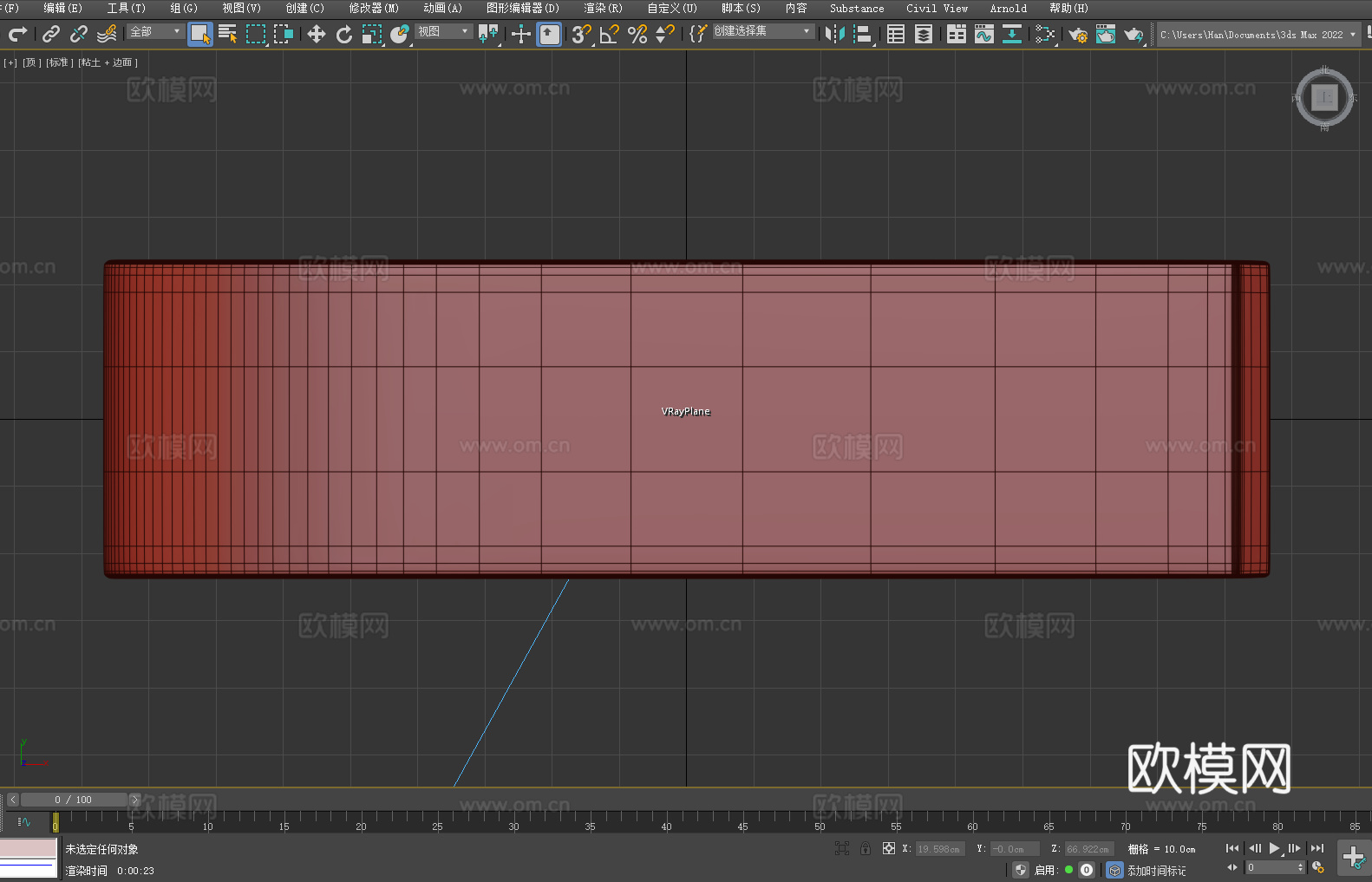This screenshot has height=882, width=1372.
Task: Click the X coordinate field
Action: coord(940,849)
